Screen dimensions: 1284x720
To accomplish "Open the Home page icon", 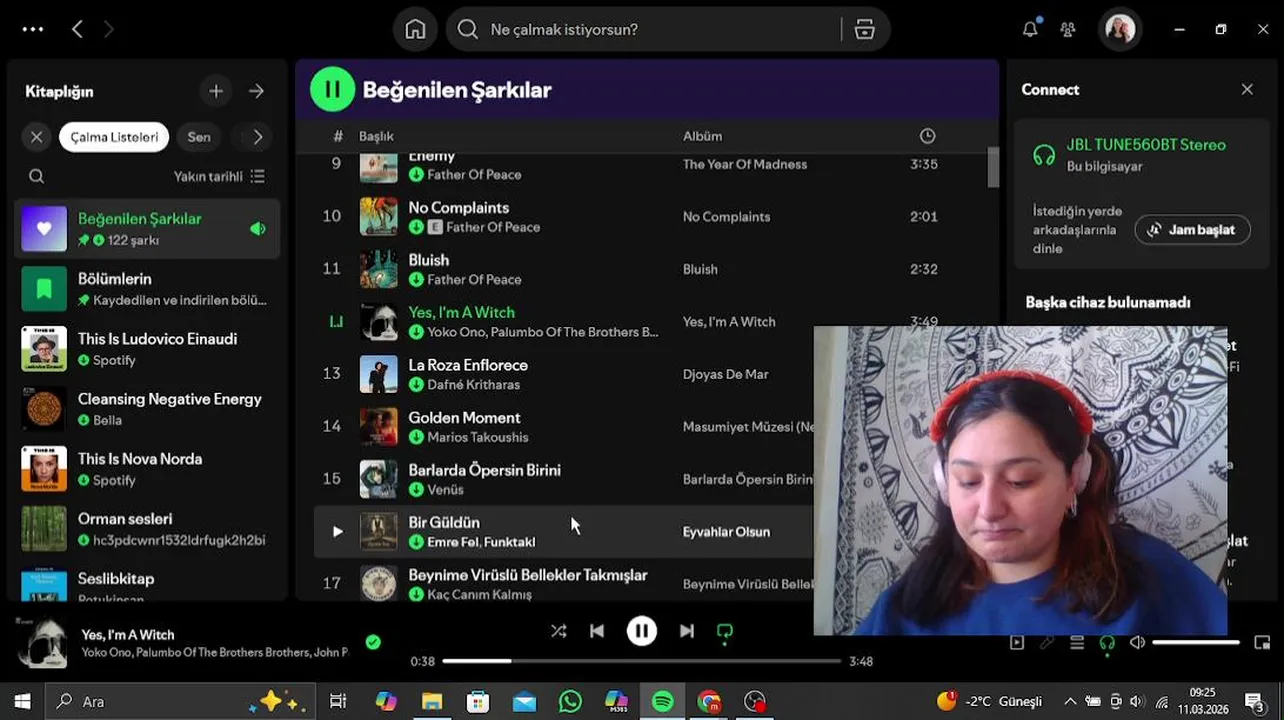I will click(415, 29).
